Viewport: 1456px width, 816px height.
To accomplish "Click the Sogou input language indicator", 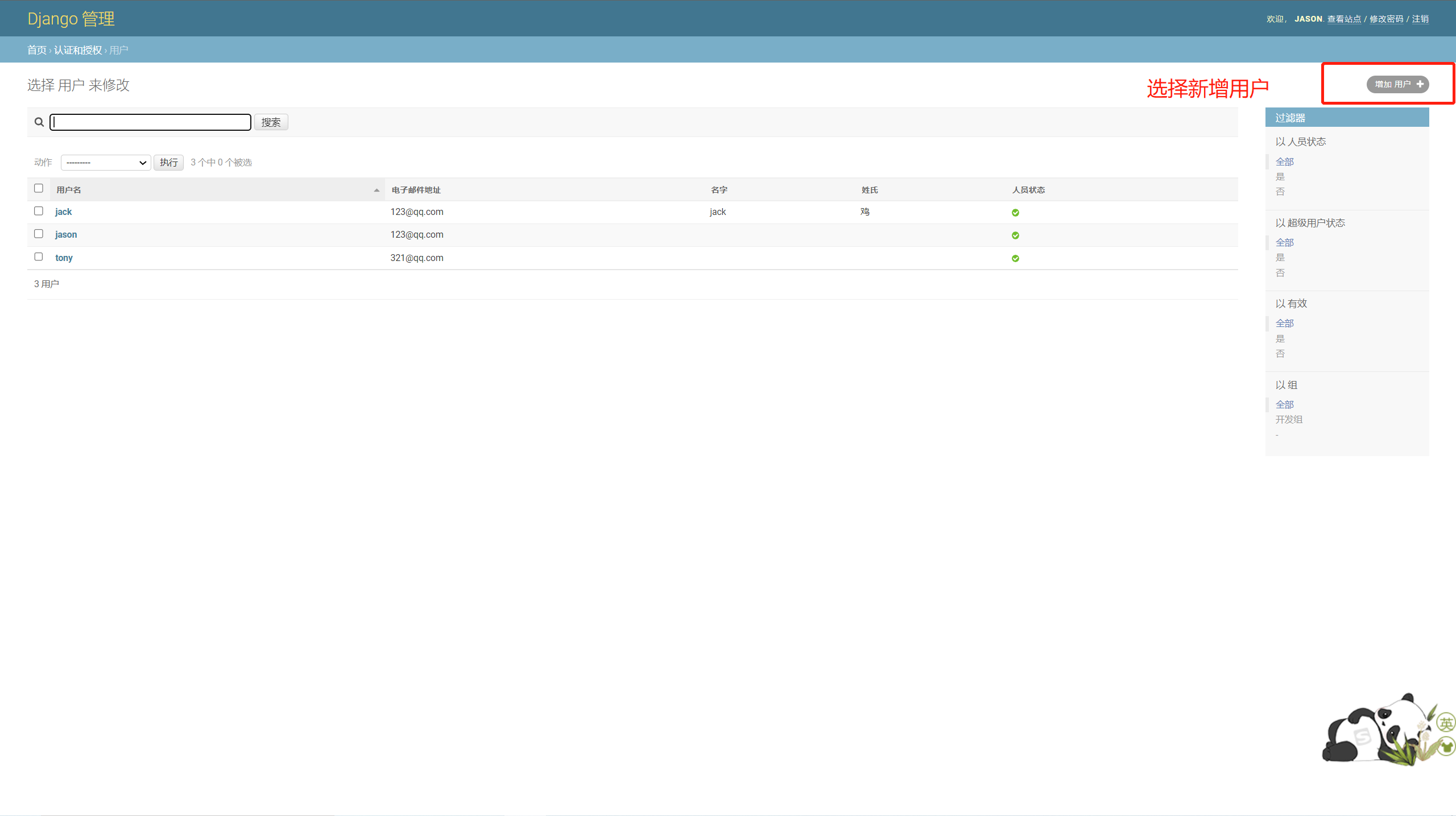I will click(x=1446, y=723).
